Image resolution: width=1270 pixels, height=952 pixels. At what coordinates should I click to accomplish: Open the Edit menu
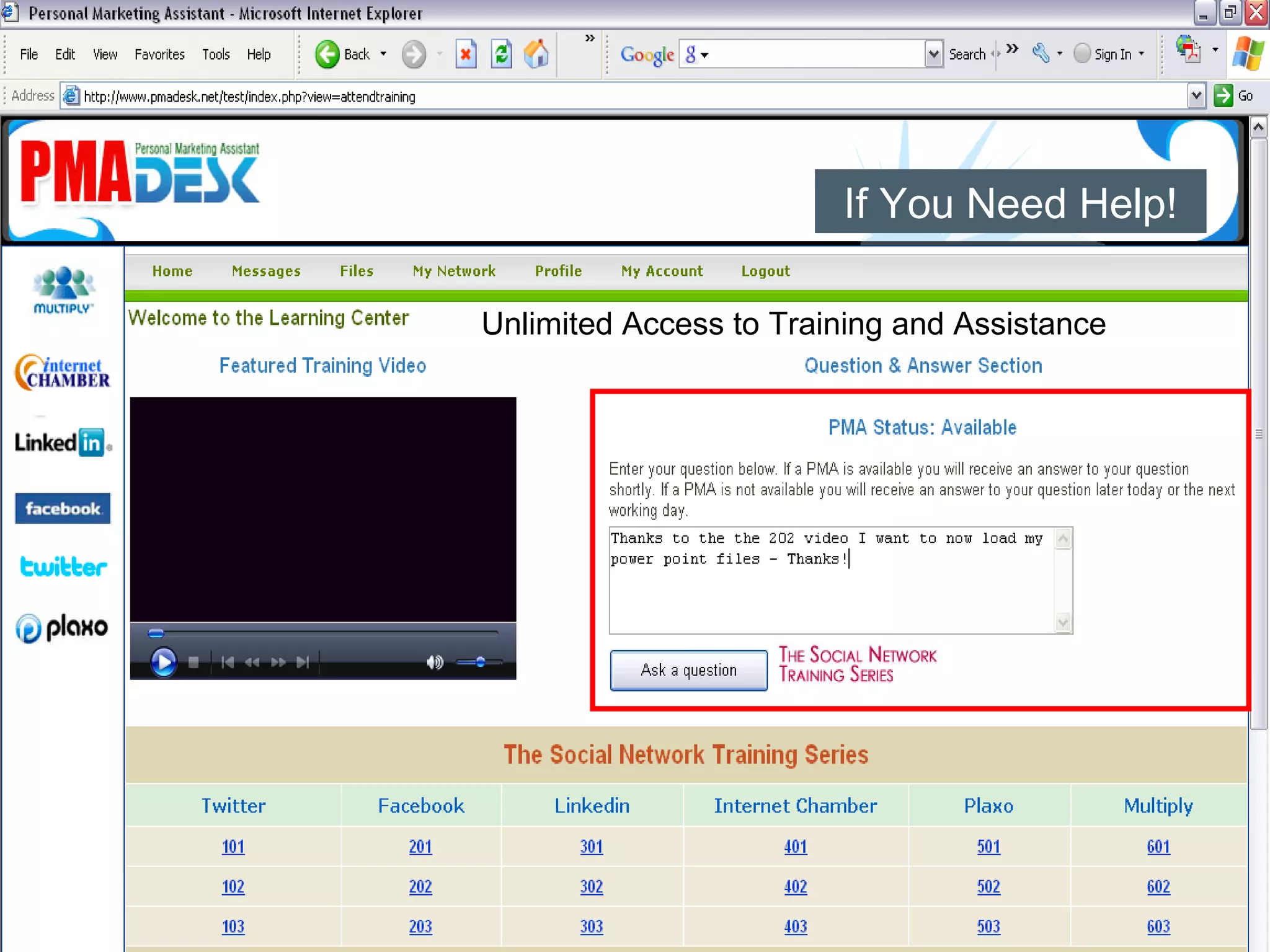65,55
